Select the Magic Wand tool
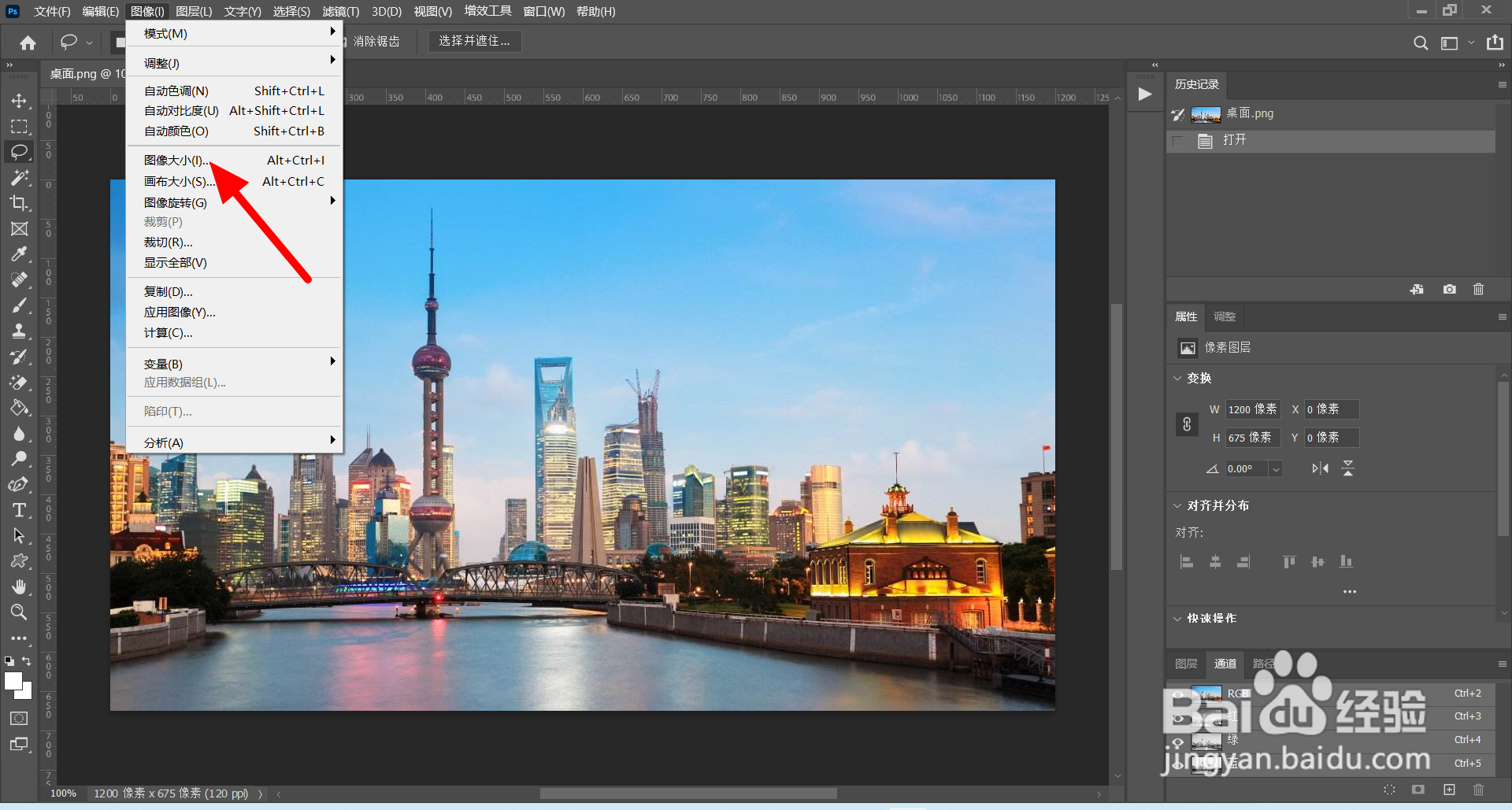This screenshot has height=810, width=1512. tap(19, 177)
